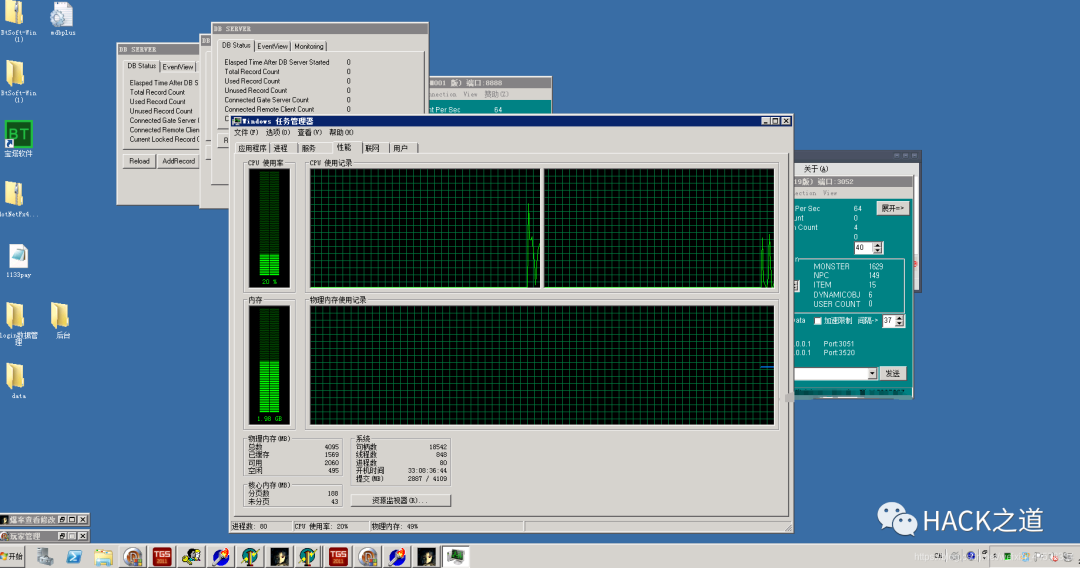Increase the value 40 spinner
1080x568 pixels.
(x=878, y=245)
